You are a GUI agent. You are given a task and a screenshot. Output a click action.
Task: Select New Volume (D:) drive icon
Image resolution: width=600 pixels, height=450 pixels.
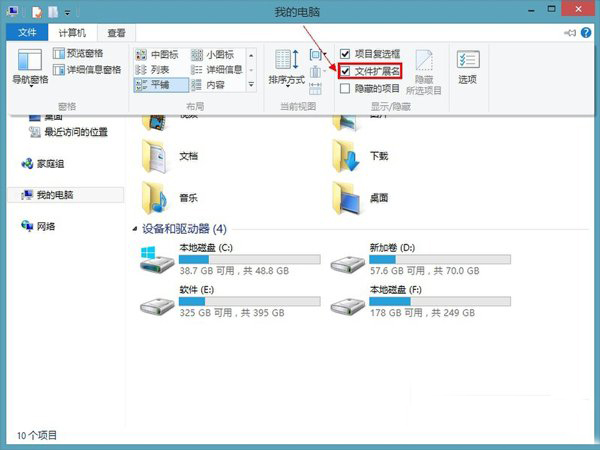pos(347,263)
